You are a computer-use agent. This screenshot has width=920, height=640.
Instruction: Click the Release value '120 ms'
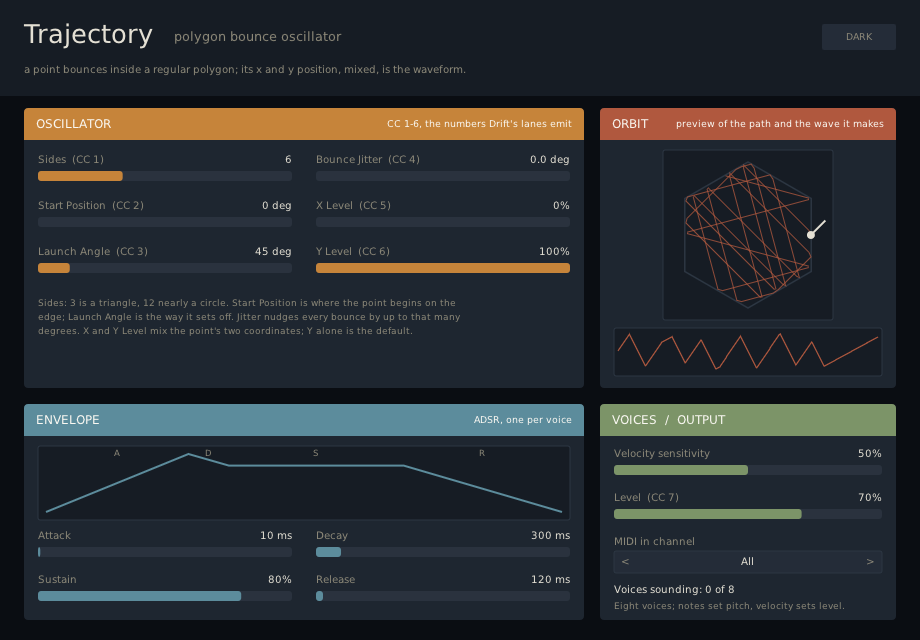click(x=550, y=580)
